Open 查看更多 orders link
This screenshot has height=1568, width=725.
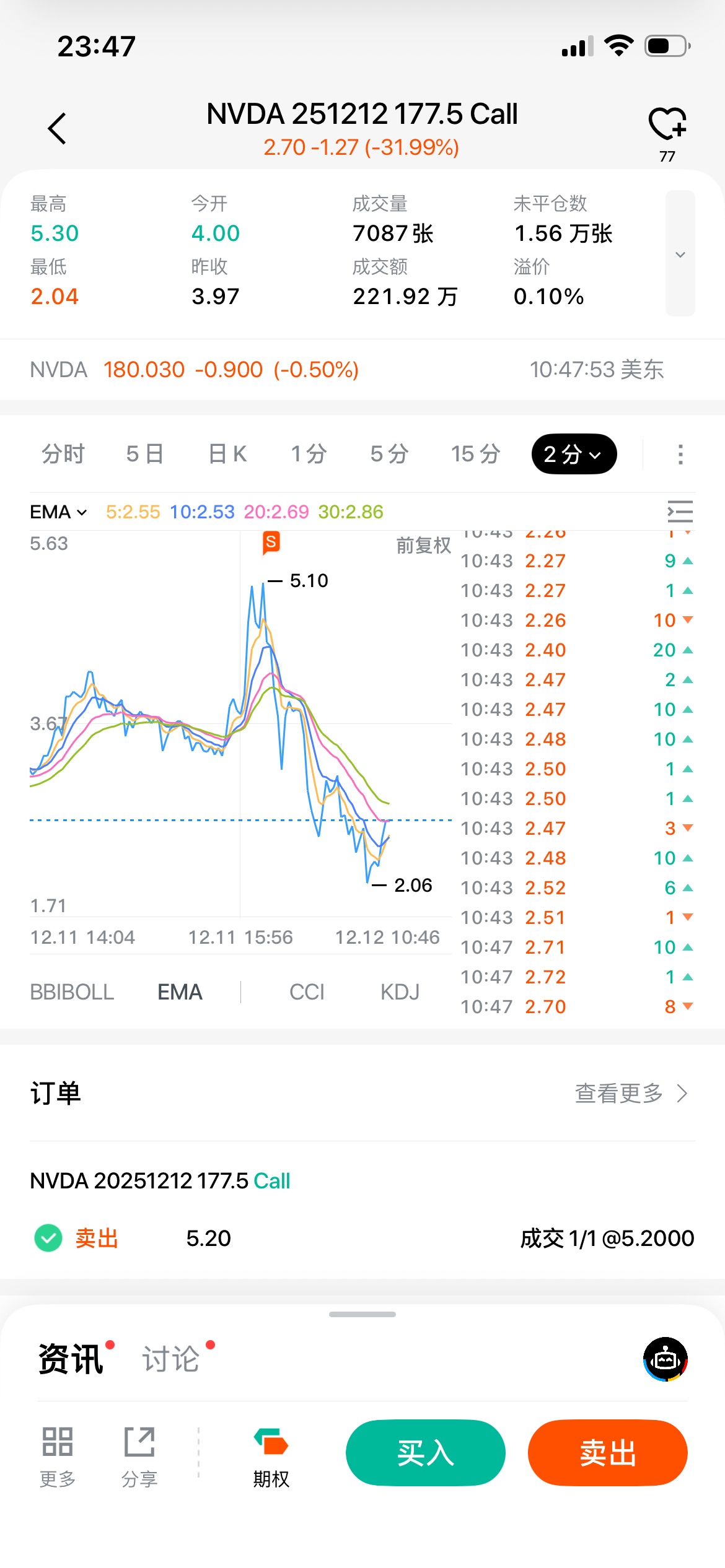click(x=631, y=1094)
